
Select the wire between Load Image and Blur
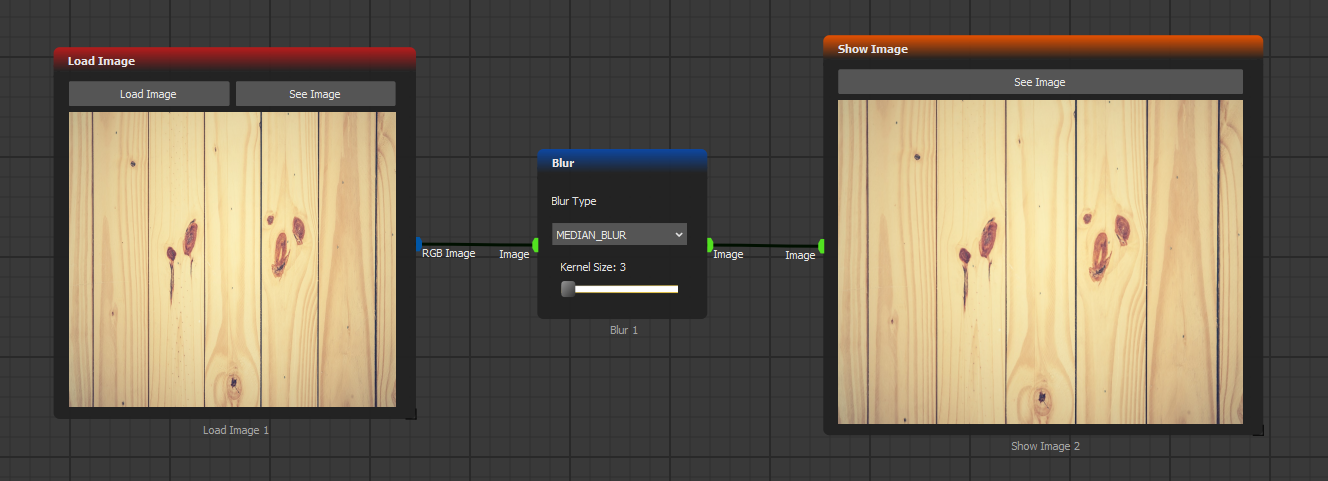(477, 244)
